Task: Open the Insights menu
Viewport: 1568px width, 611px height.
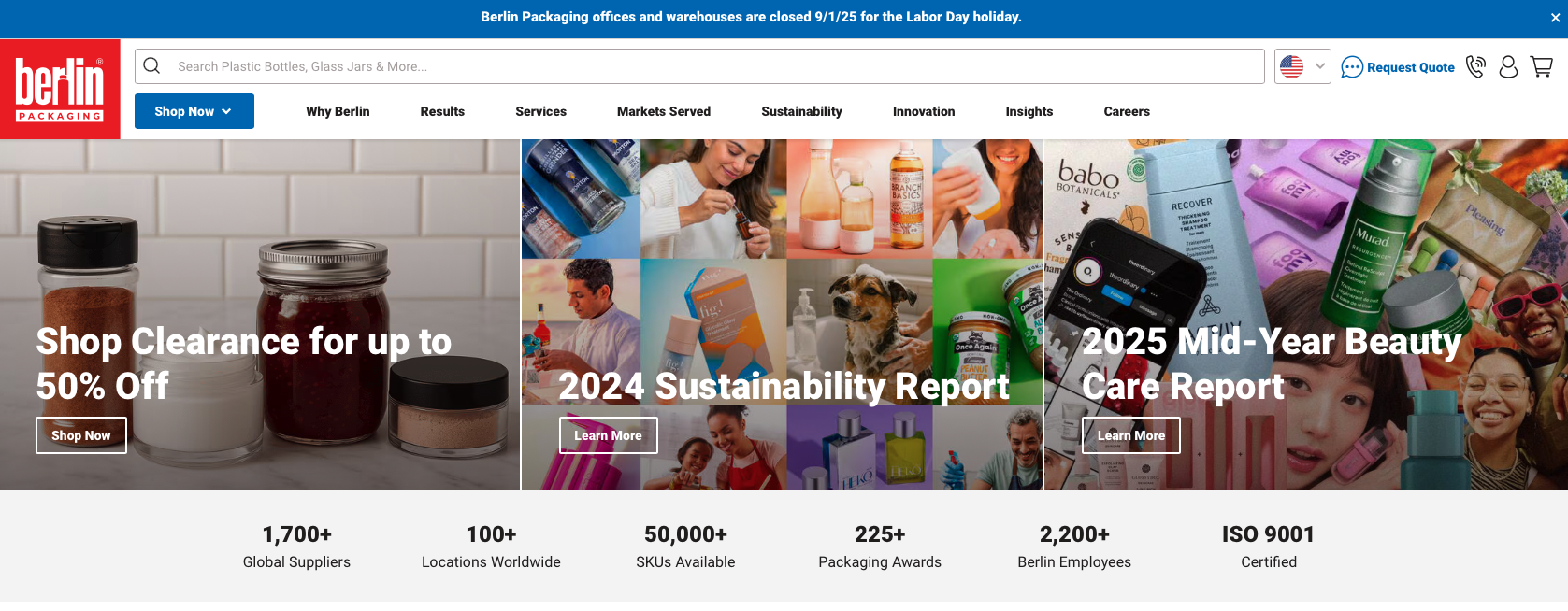Action: 1029,111
